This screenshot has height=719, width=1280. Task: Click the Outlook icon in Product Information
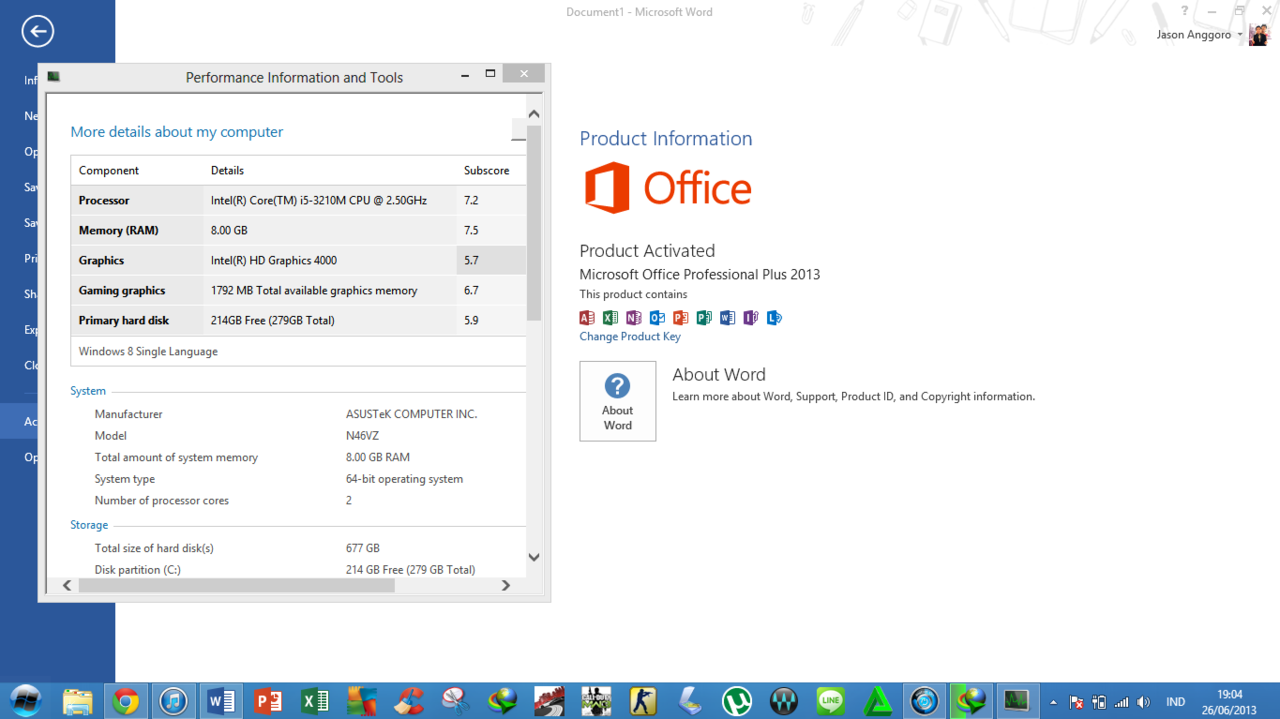(657, 318)
